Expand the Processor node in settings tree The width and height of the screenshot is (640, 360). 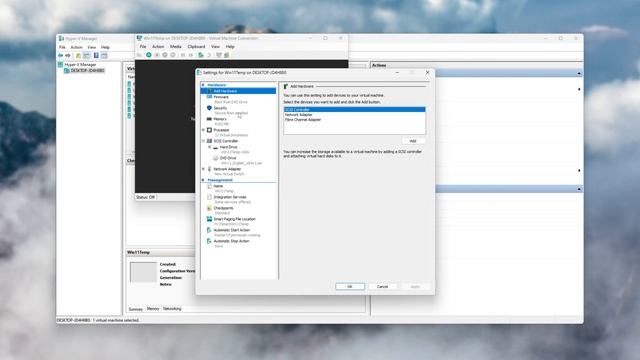[203, 130]
